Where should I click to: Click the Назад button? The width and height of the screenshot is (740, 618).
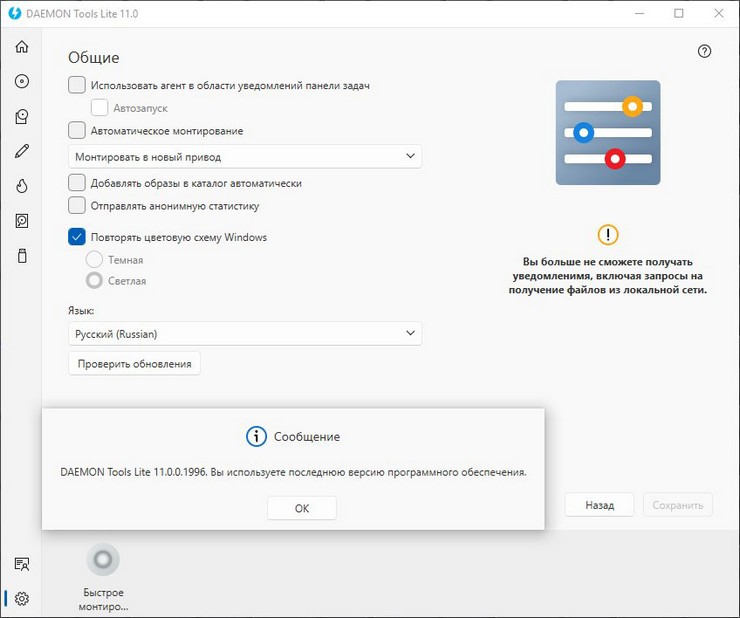[x=599, y=505]
